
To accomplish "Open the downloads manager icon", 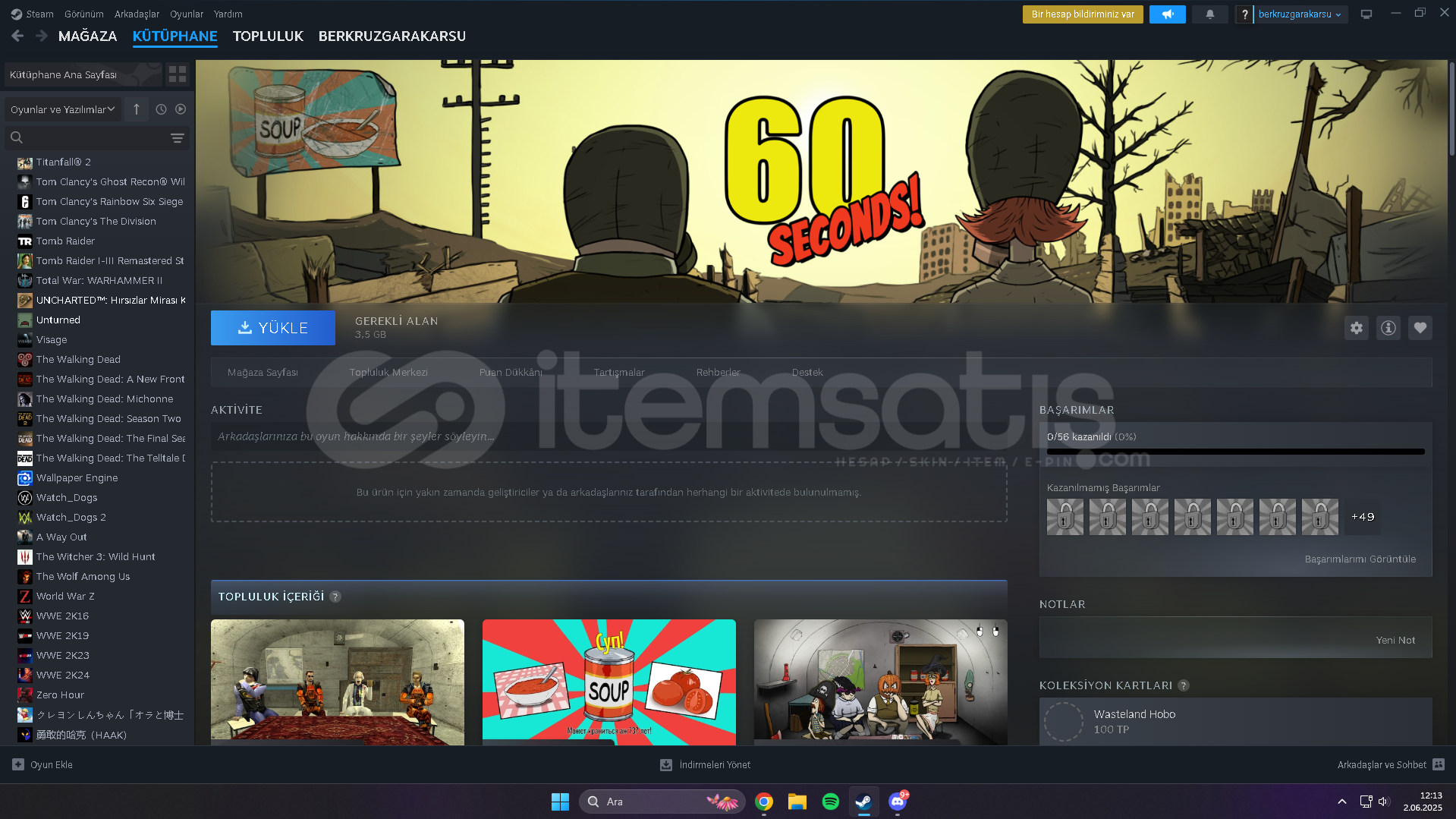I will (666, 764).
